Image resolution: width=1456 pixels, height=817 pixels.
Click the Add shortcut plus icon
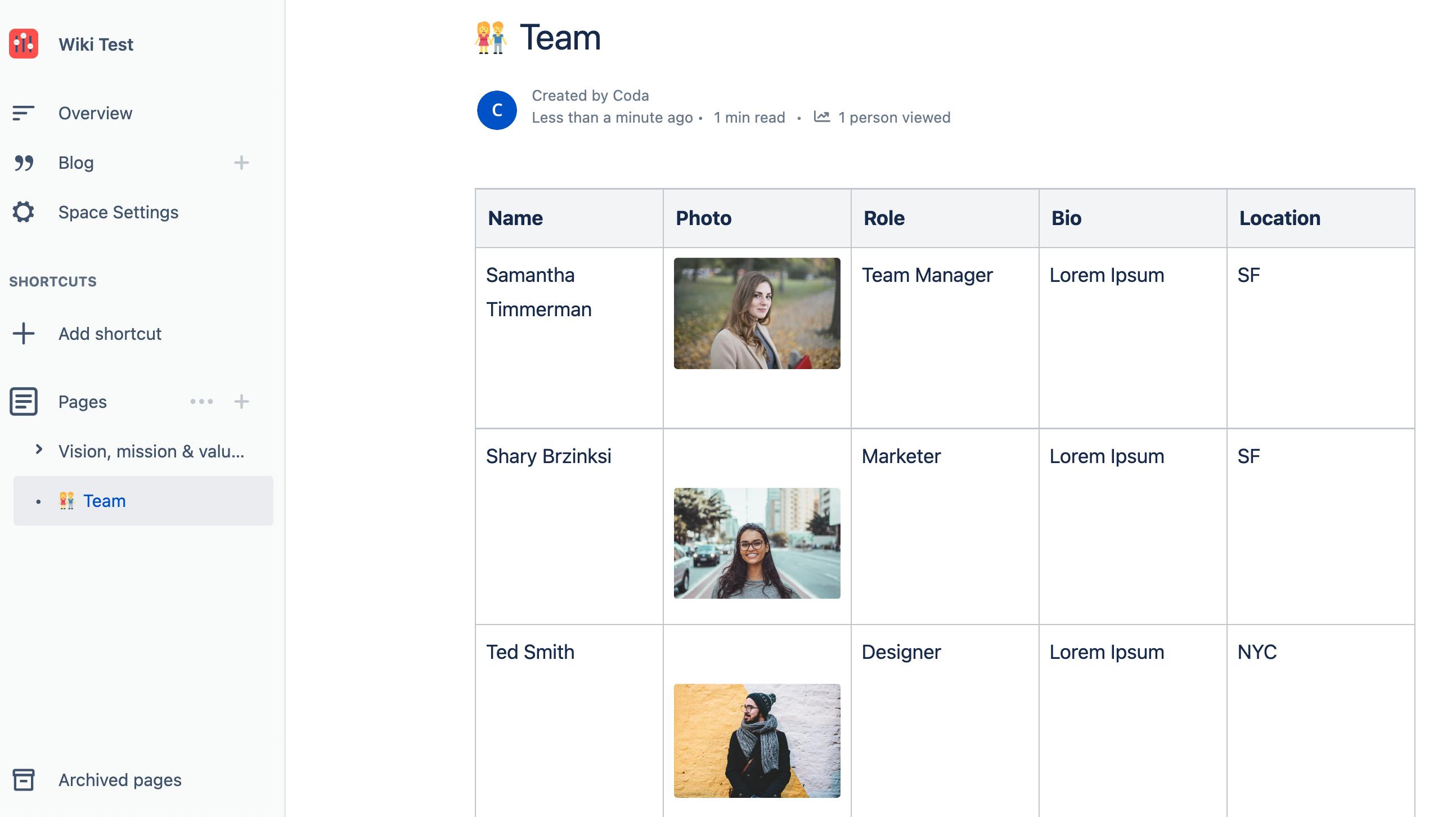pyautogui.click(x=24, y=334)
